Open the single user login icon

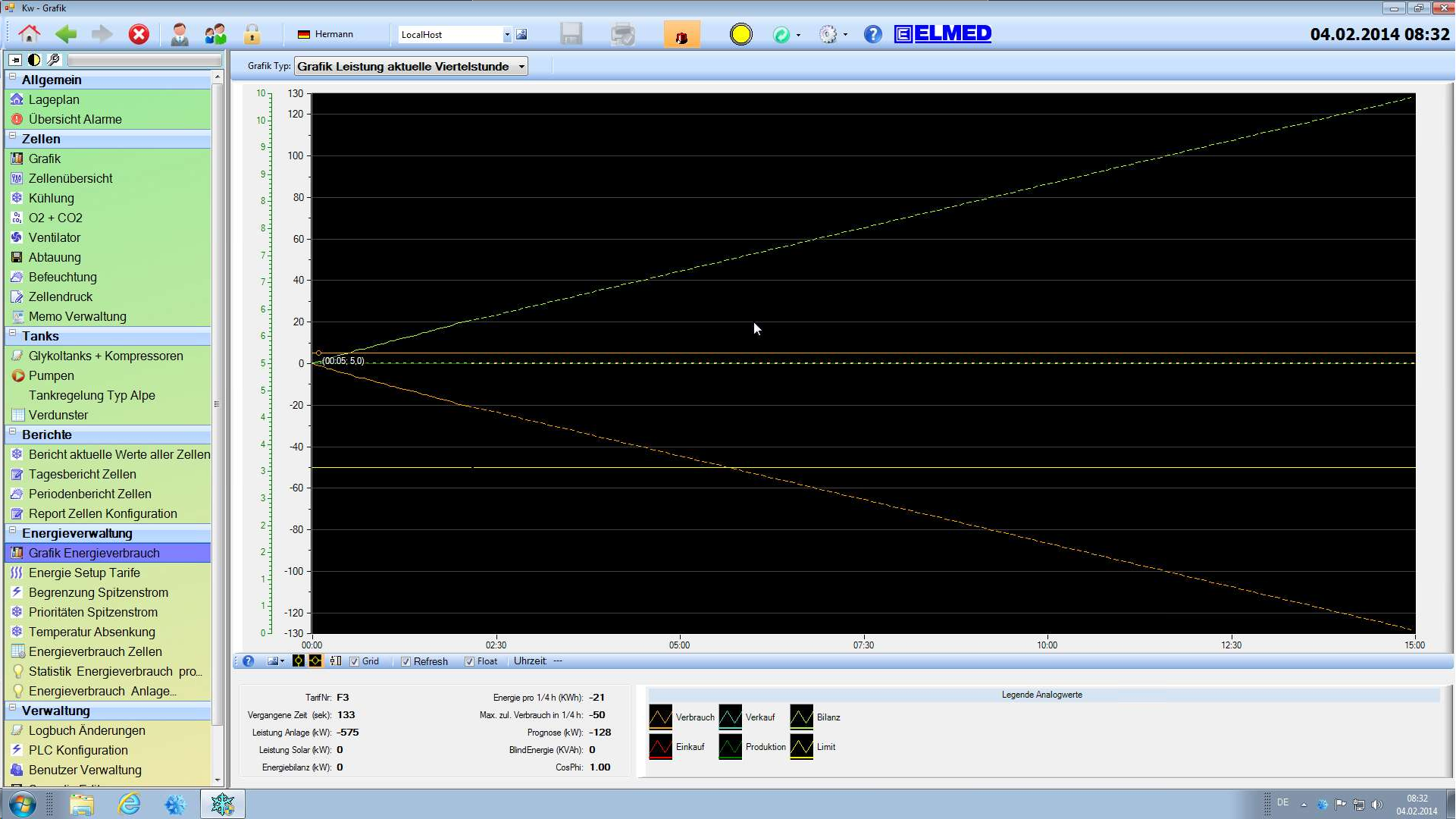coord(179,34)
